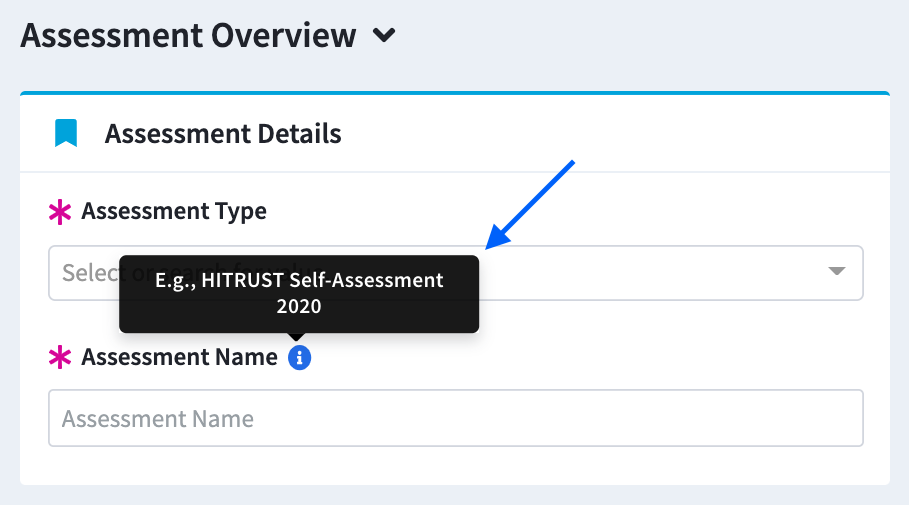This screenshot has width=909, height=505.
Task: Focus the Assessment Name text input
Action: click(456, 418)
